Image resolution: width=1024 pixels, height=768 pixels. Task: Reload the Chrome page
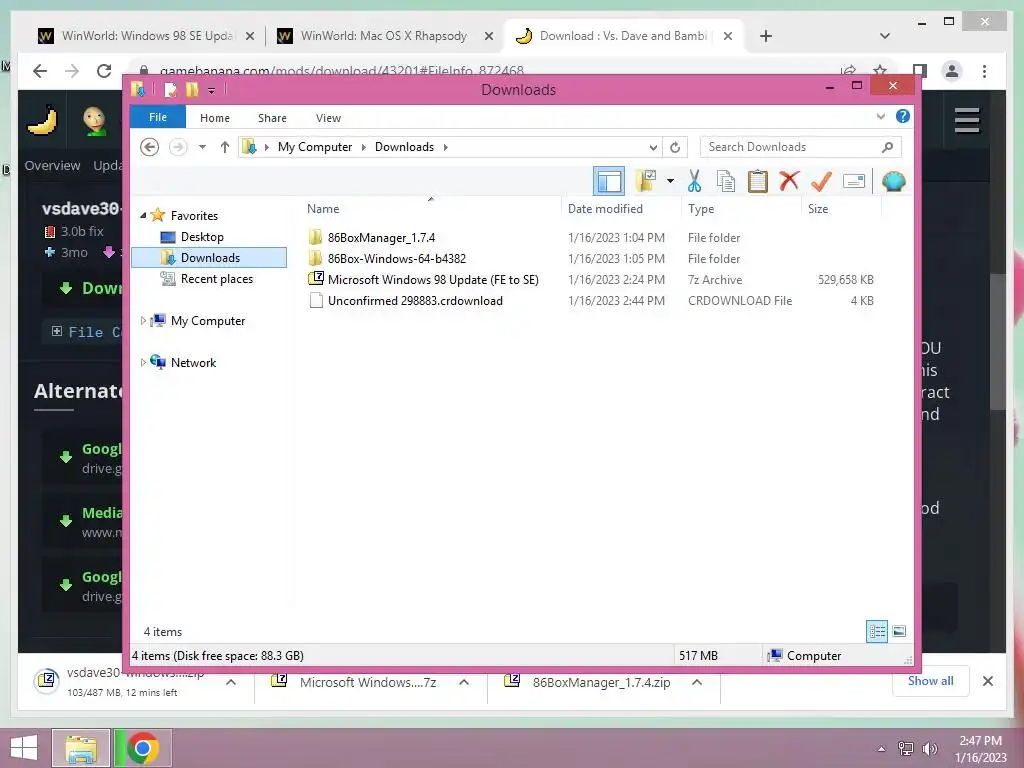tap(104, 71)
